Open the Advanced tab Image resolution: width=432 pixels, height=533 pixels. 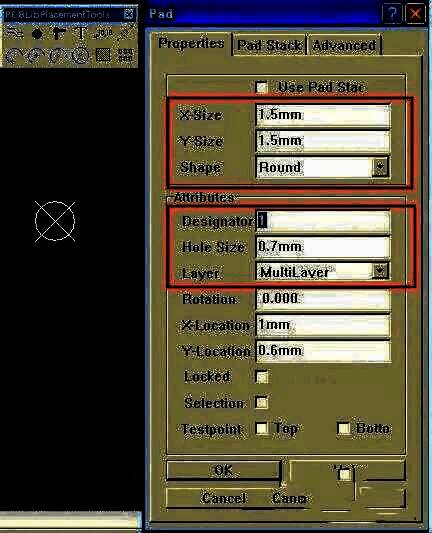(x=344, y=45)
